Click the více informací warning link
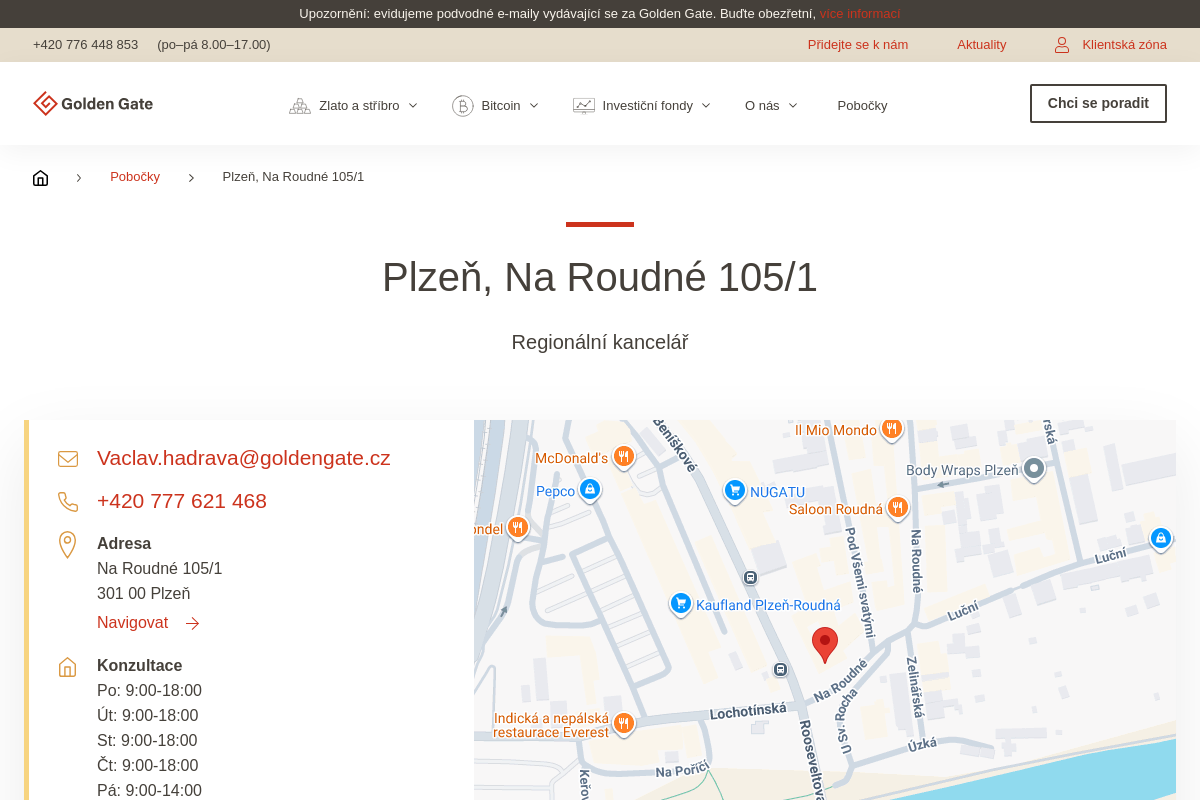 [859, 14]
